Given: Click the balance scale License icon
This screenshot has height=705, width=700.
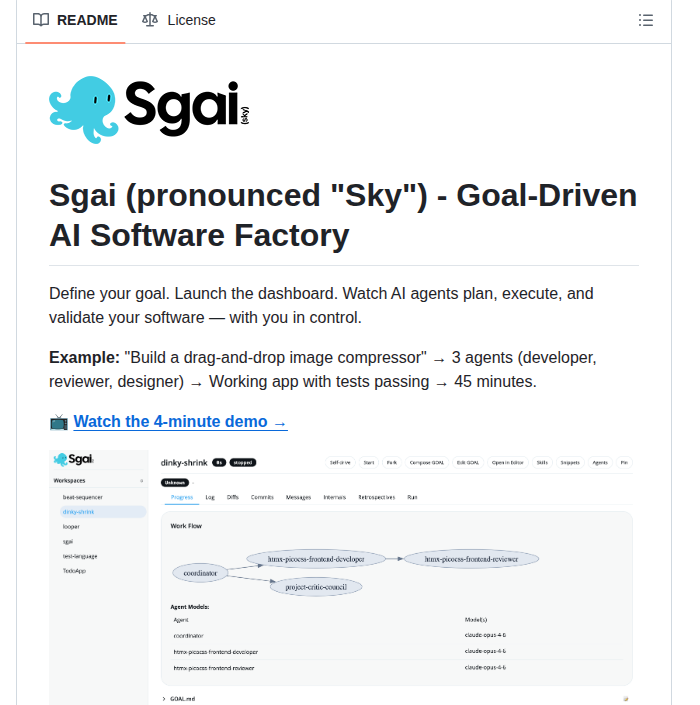Looking at the screenshot, I should point(150,20).
